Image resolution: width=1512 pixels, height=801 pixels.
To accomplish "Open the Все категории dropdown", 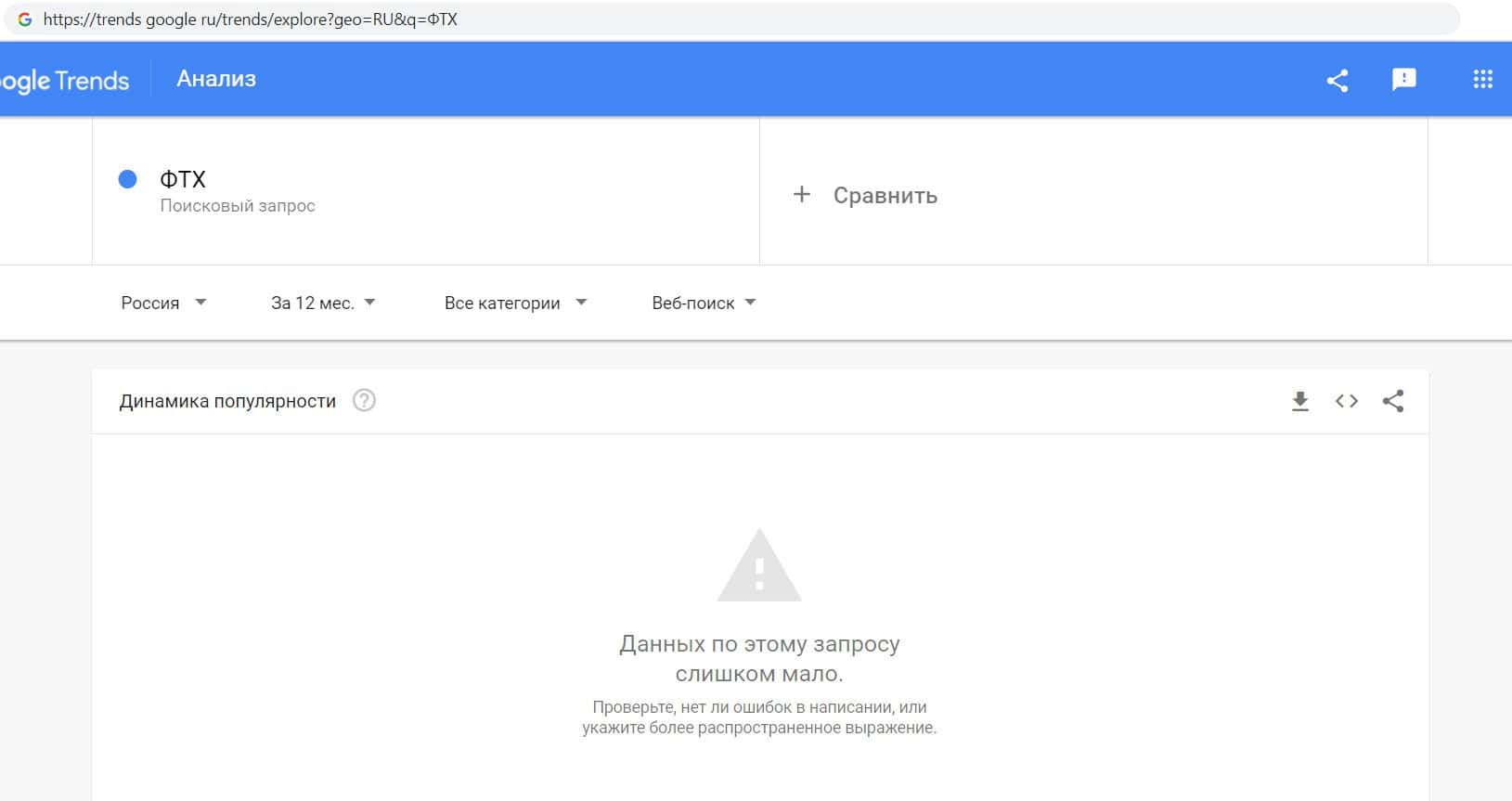I will (515, 303).
